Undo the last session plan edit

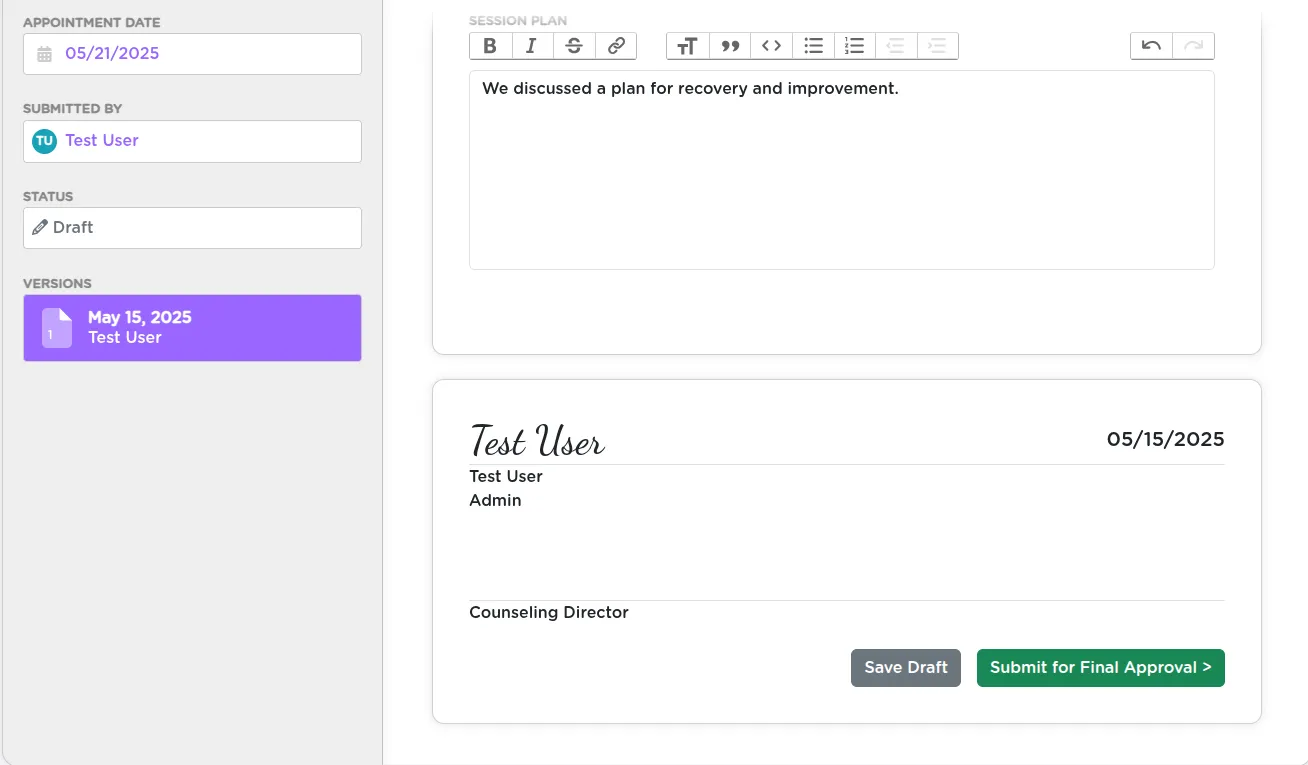[1150, 45]
